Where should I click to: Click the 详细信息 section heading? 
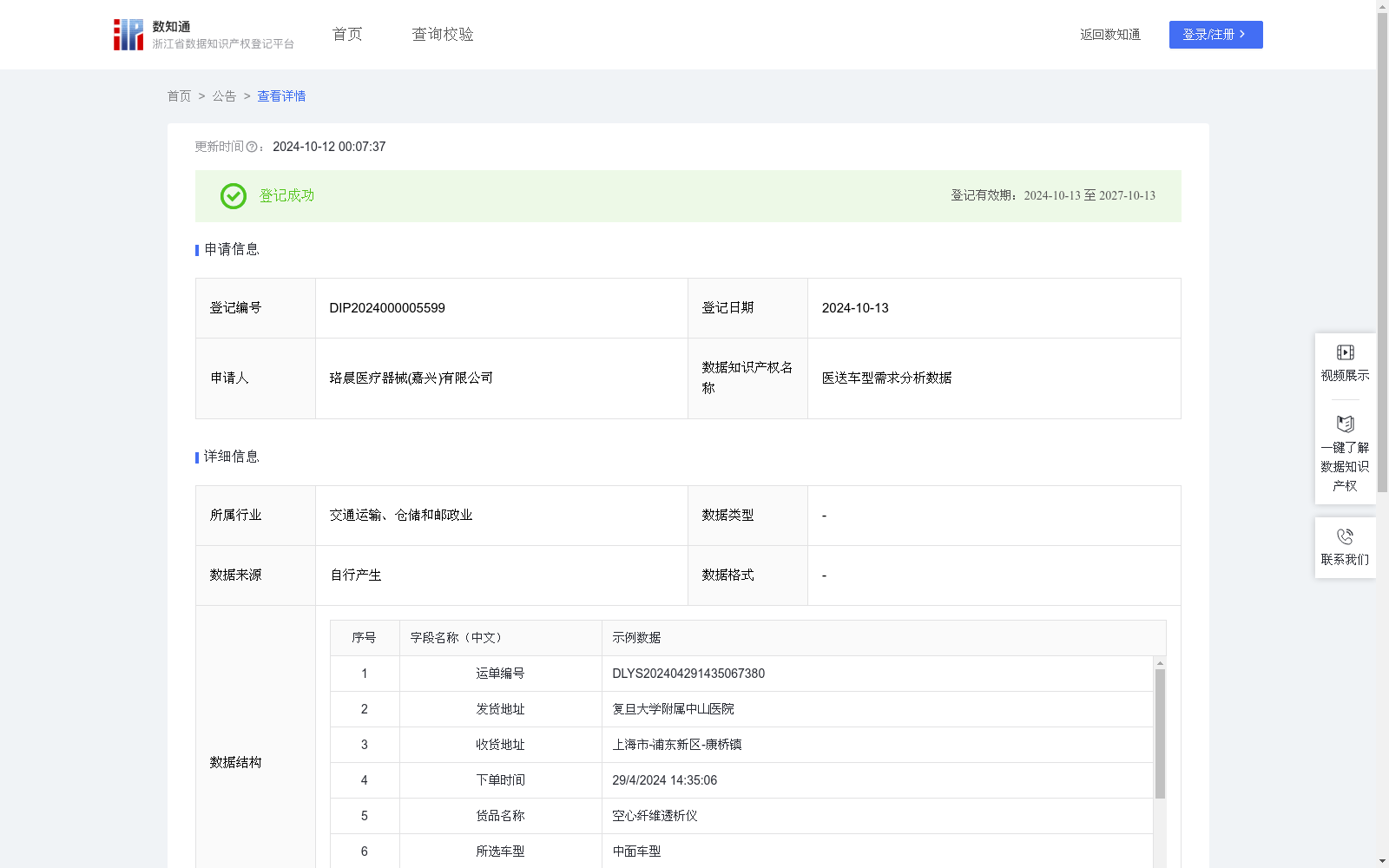click(x=232, y=457)
